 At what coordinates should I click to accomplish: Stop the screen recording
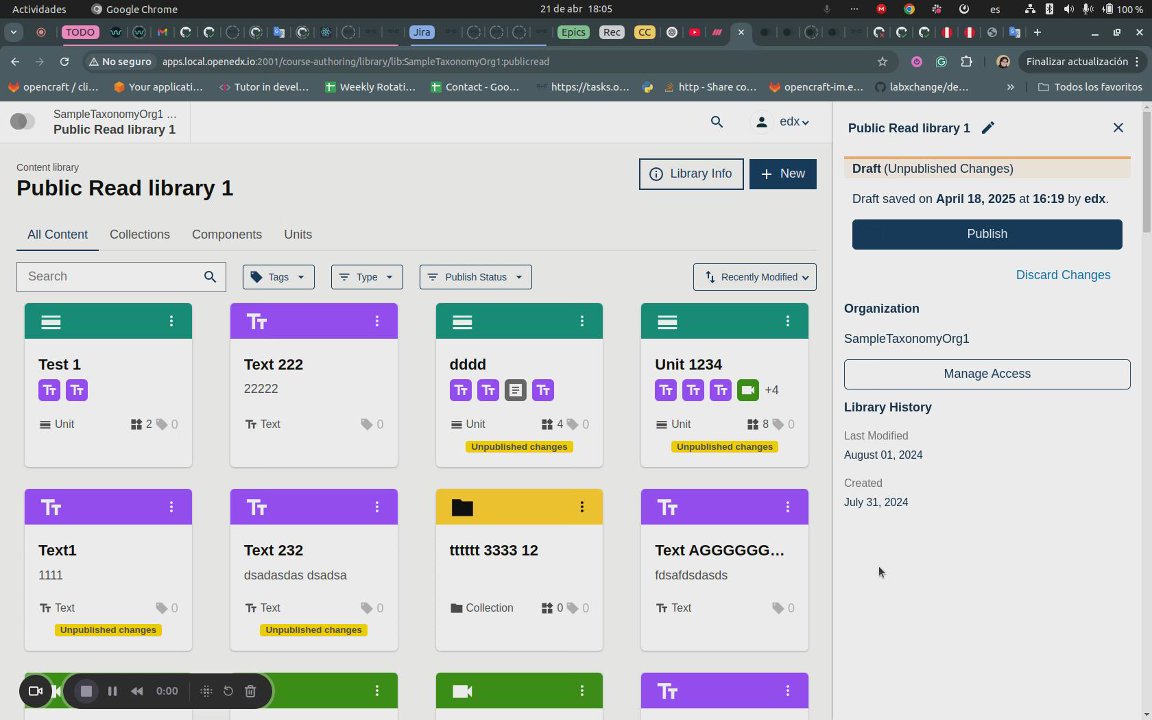click(x=86, y=691)
